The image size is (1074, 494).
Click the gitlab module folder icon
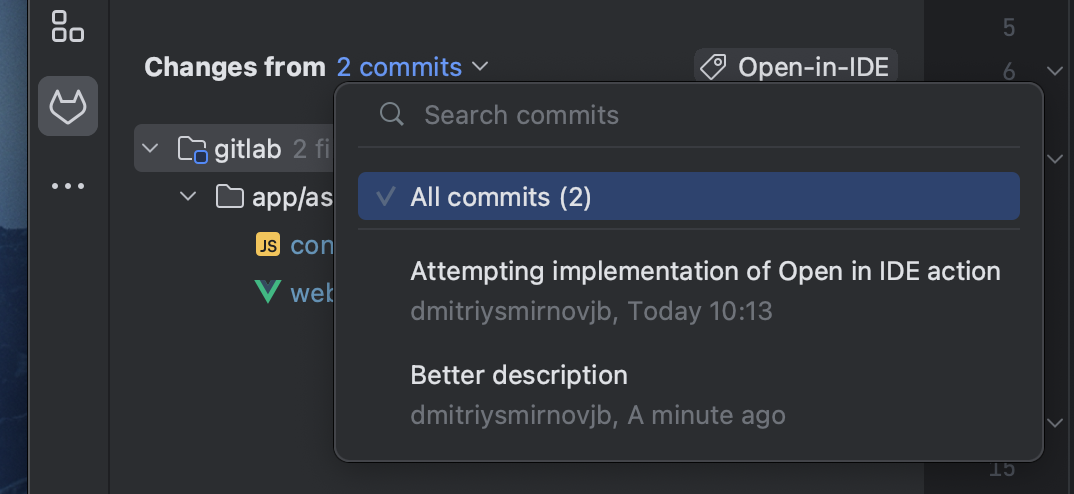(x=192, y=150)
